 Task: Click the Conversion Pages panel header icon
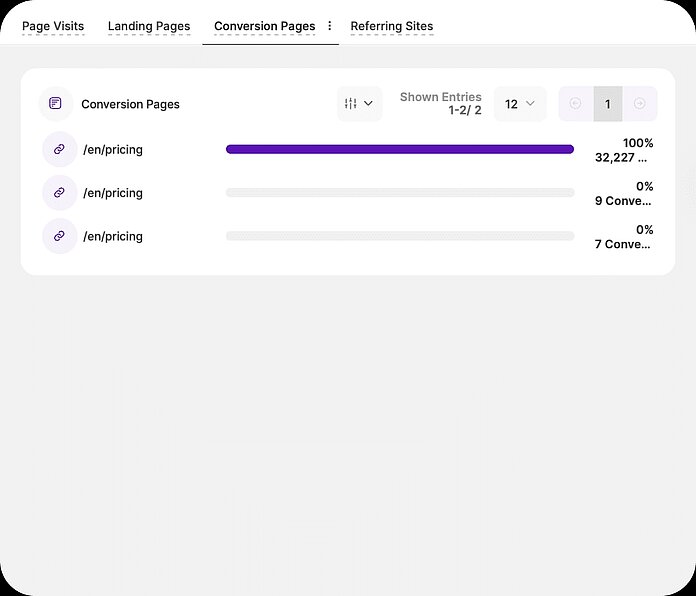click(56, 104)
